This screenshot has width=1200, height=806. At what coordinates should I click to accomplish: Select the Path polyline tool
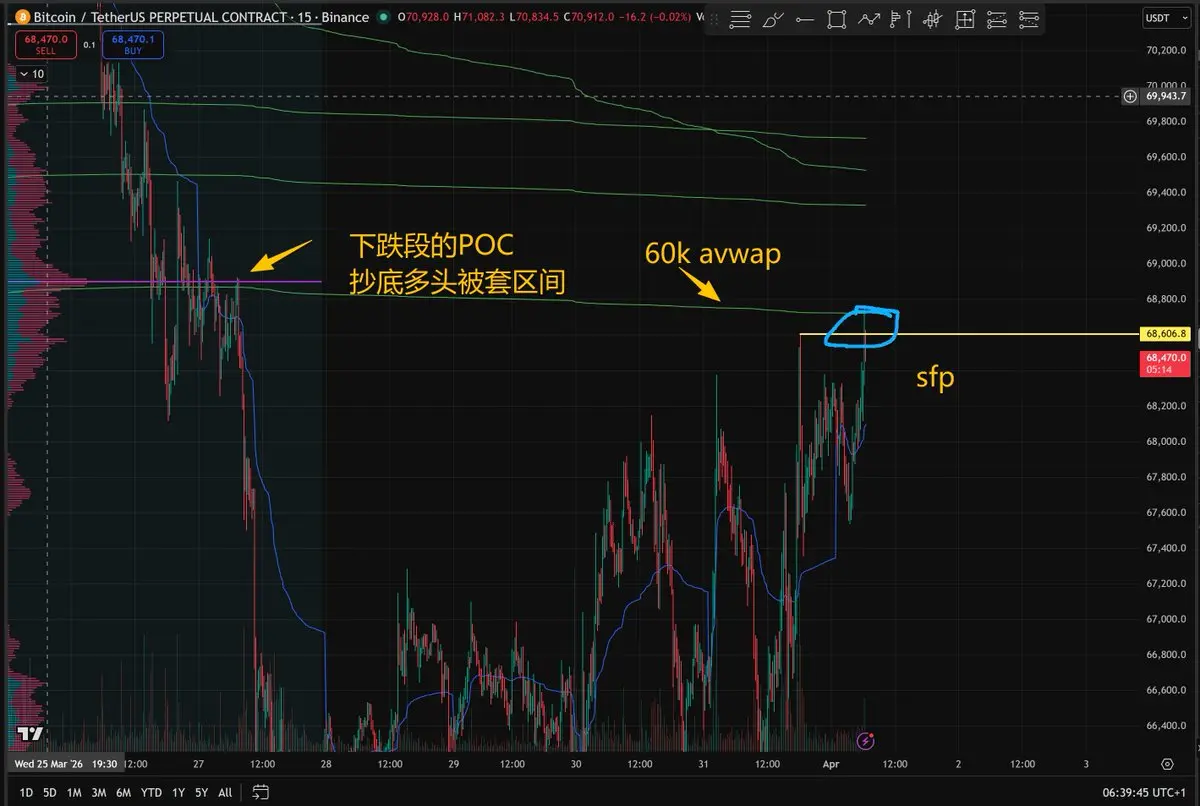(869, 19)
